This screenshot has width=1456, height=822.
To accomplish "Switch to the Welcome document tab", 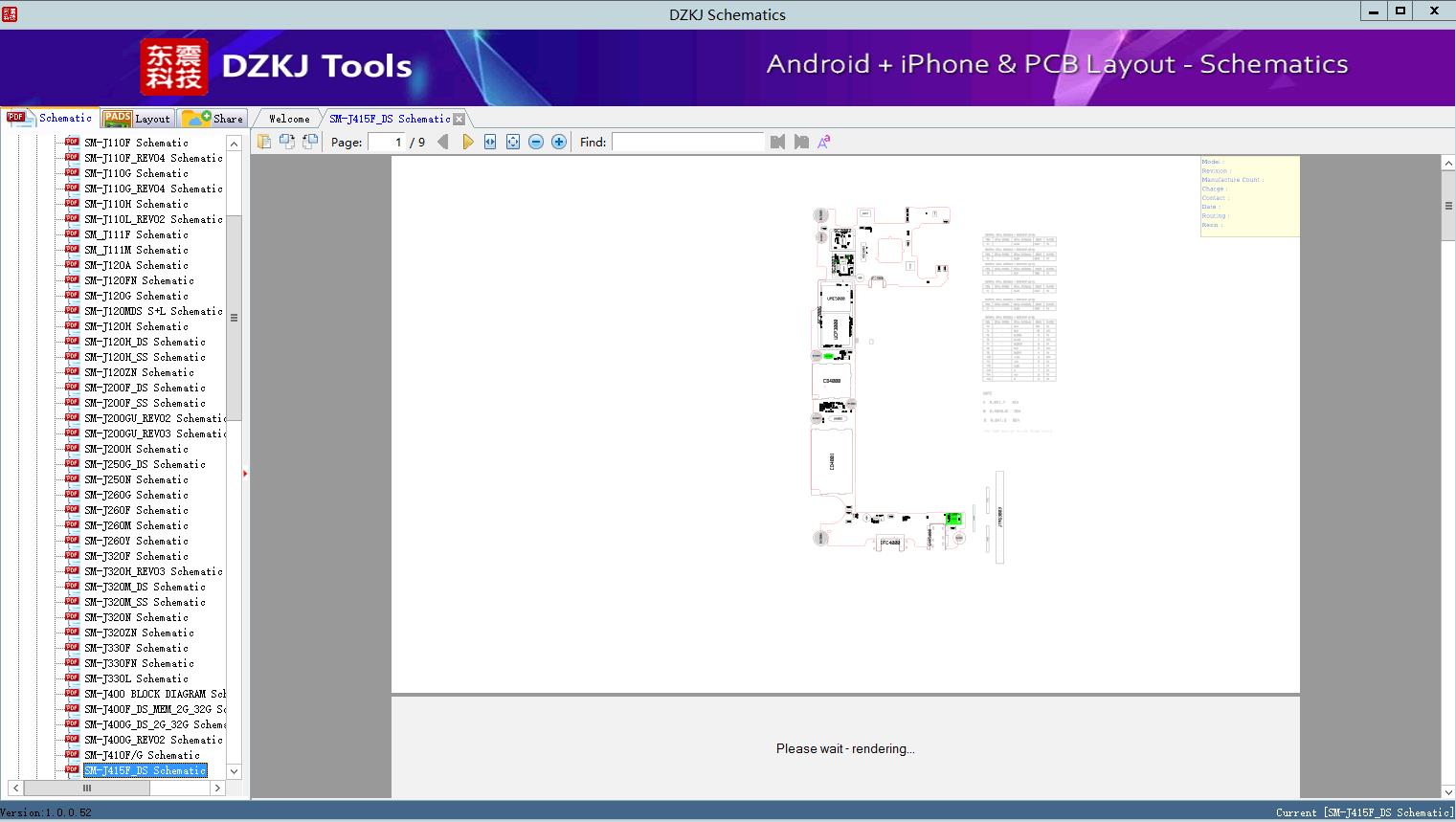I will (289, 119).
